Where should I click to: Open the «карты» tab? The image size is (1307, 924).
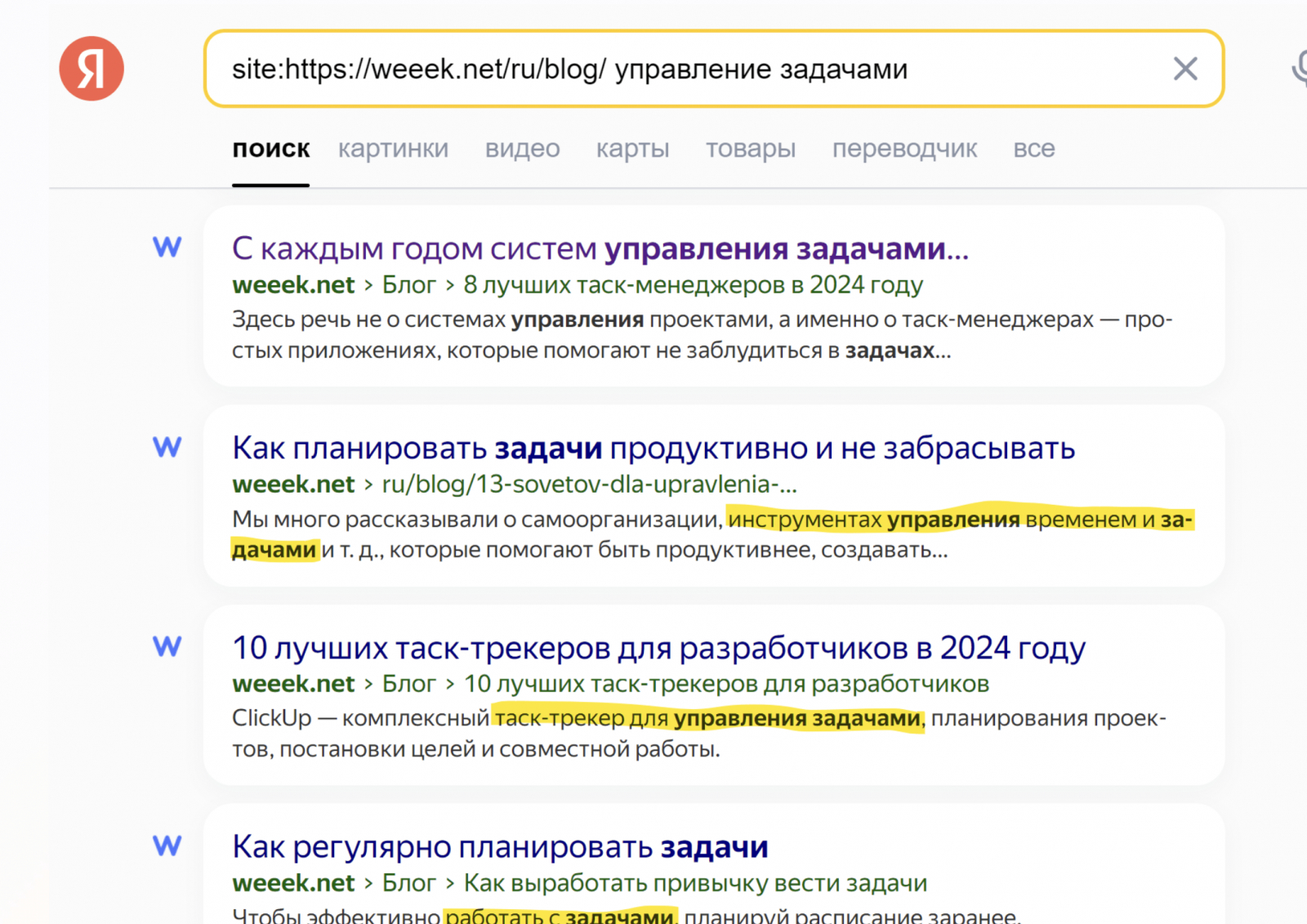click(632, 149)
